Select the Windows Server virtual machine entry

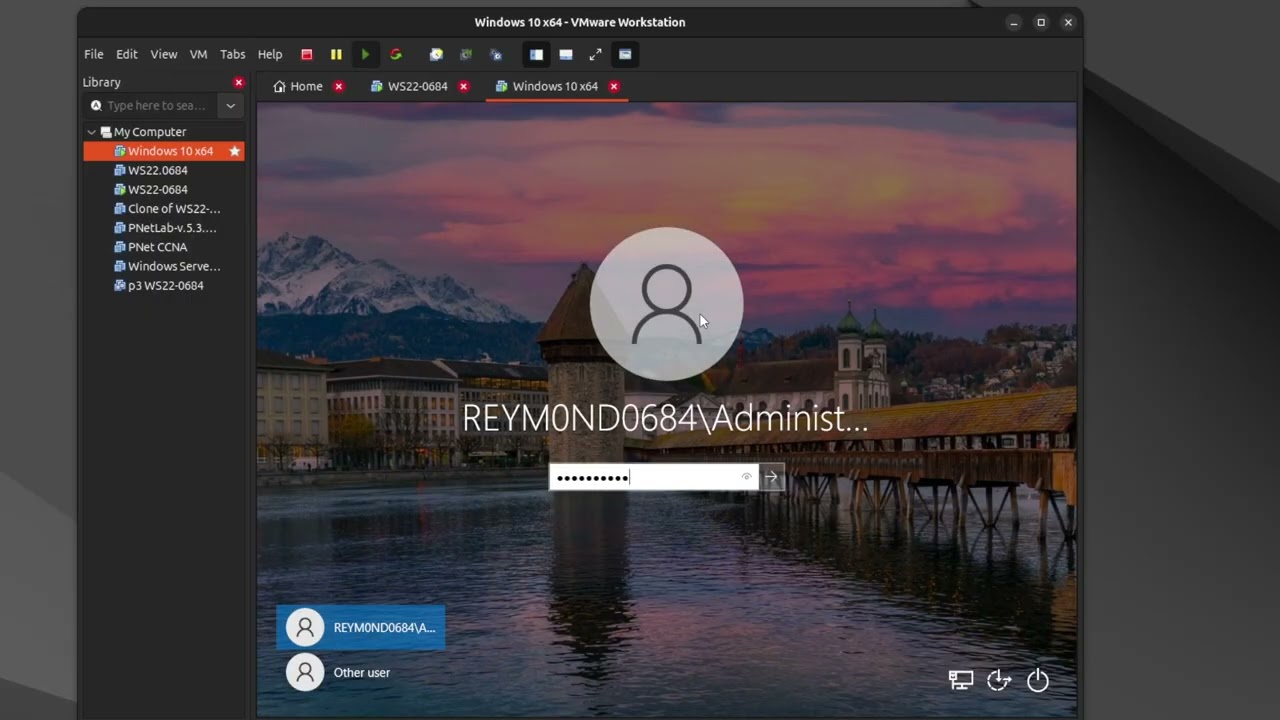[167, 266]
